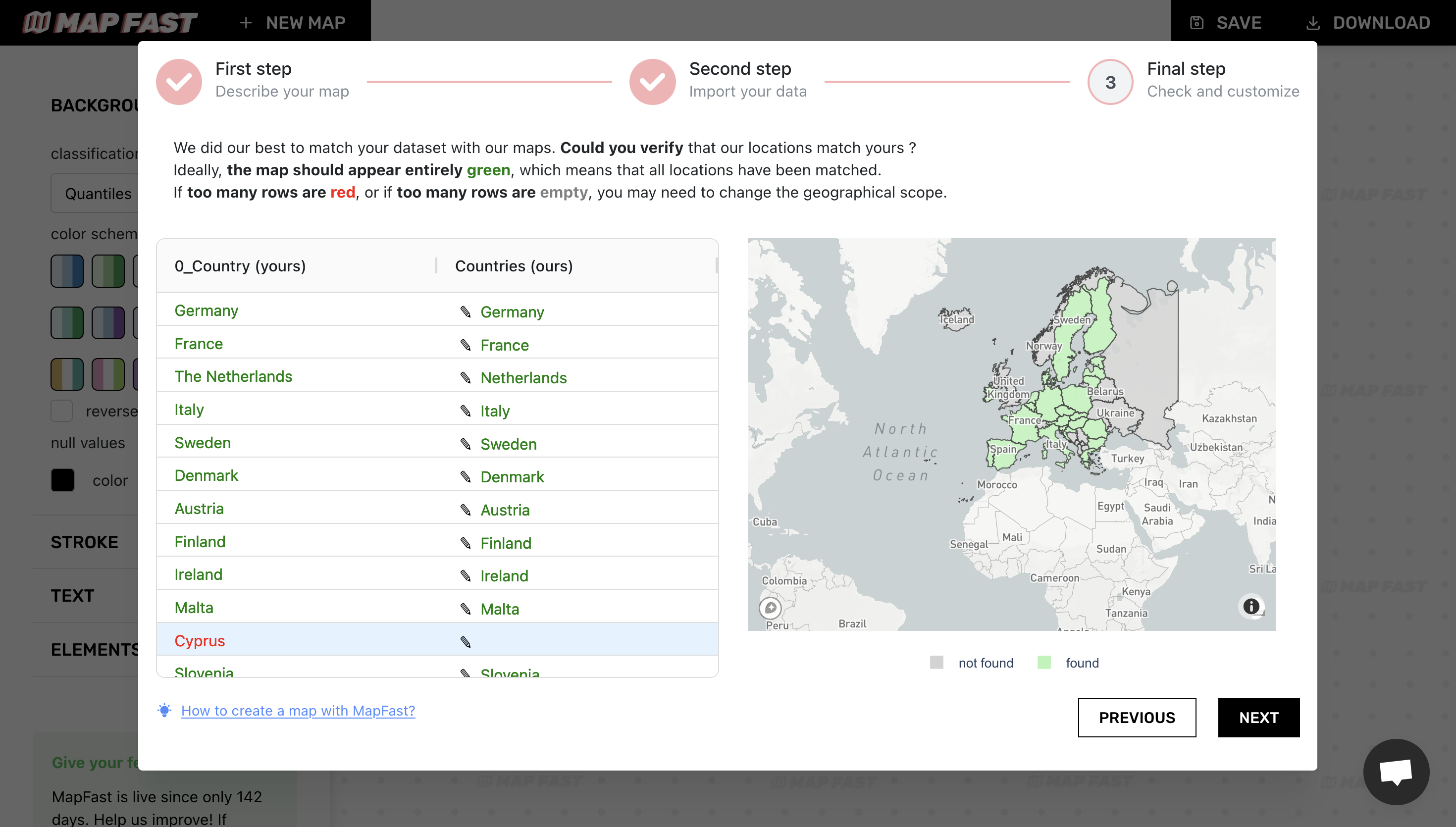Click the First Step checkmark icon
Screen dimensions: 1456x827
pos(179,81)
